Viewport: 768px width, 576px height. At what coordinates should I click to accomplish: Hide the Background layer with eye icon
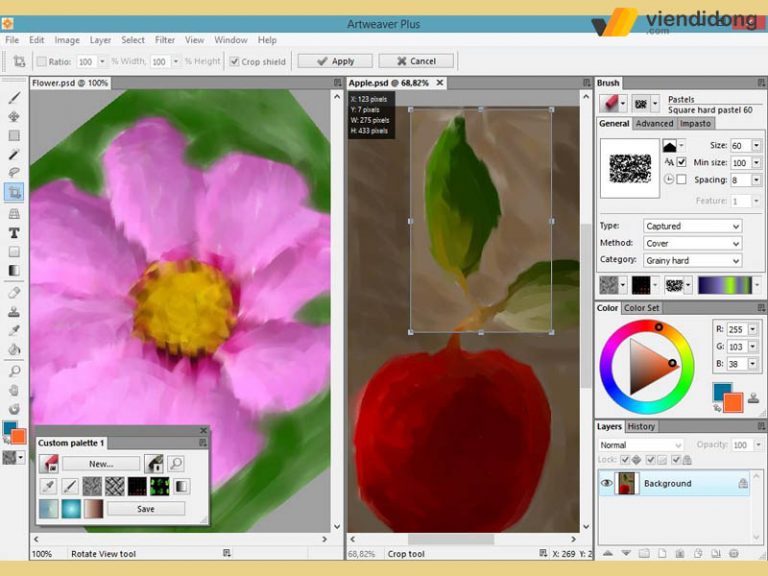tap(607, 483)
